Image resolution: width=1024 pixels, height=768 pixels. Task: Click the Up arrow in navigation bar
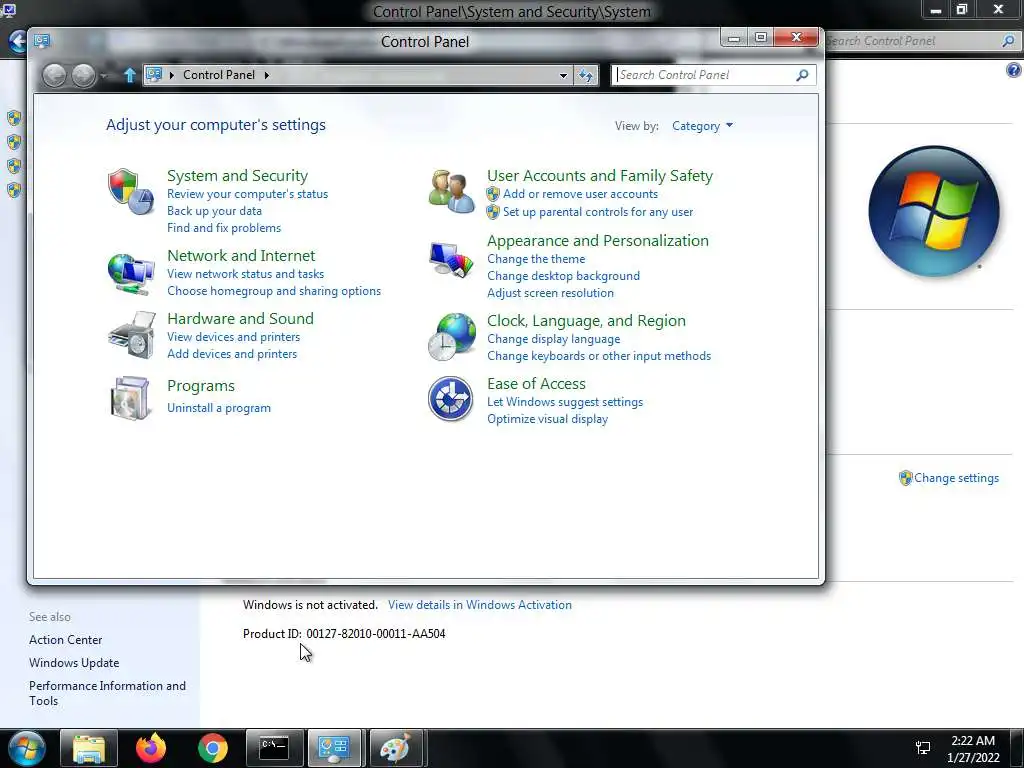(x=129, y=75)
